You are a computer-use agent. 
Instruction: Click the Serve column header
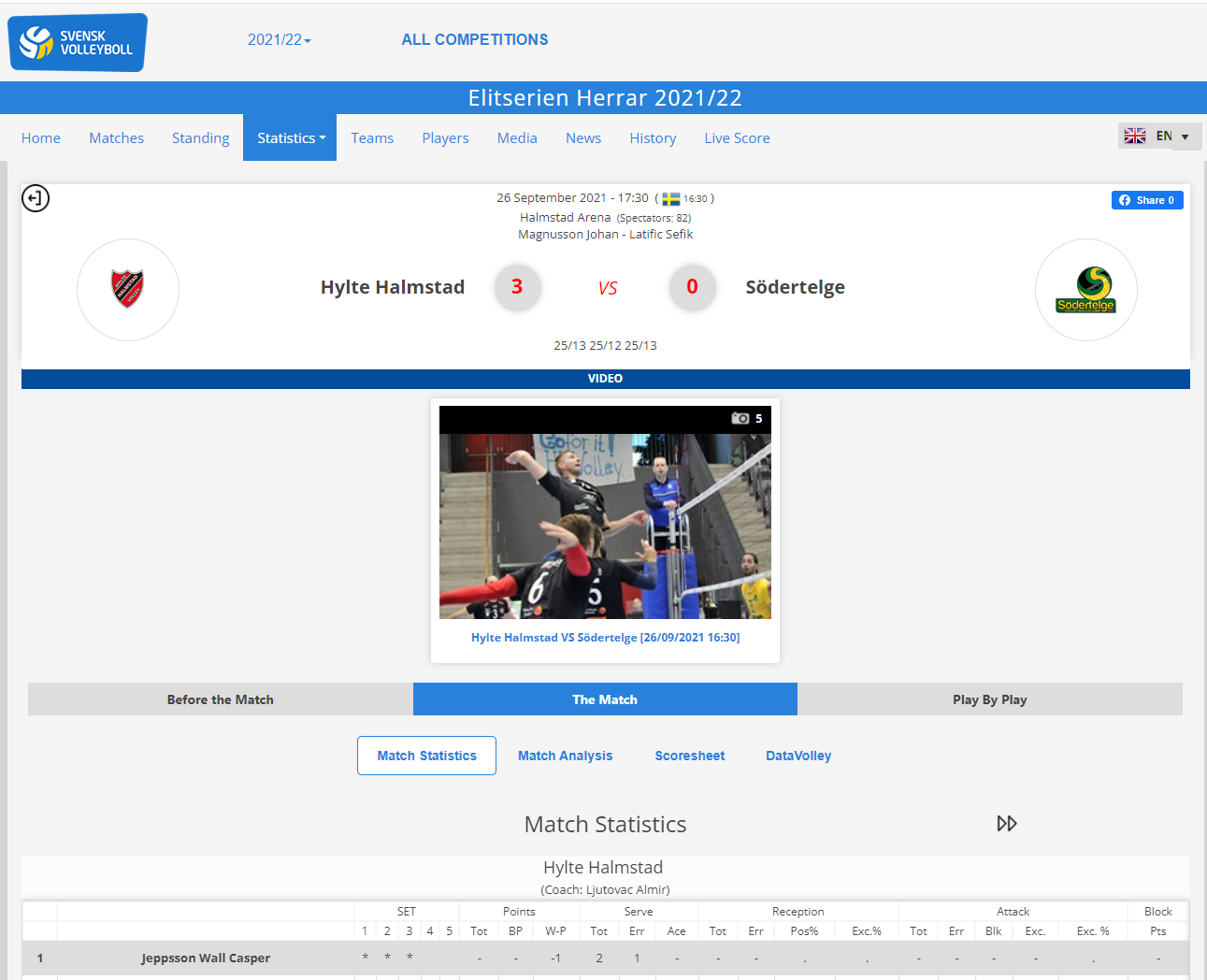coord(639,912)
